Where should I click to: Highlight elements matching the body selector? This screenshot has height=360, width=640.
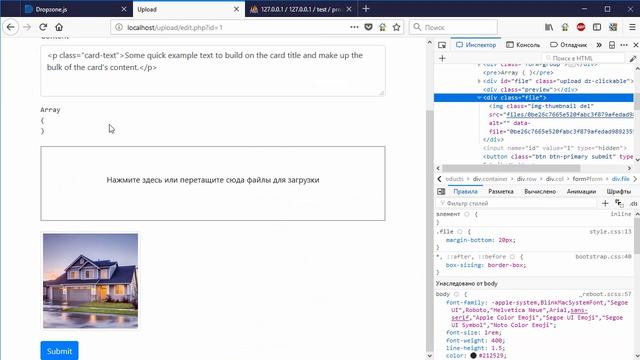pos(456,294)
